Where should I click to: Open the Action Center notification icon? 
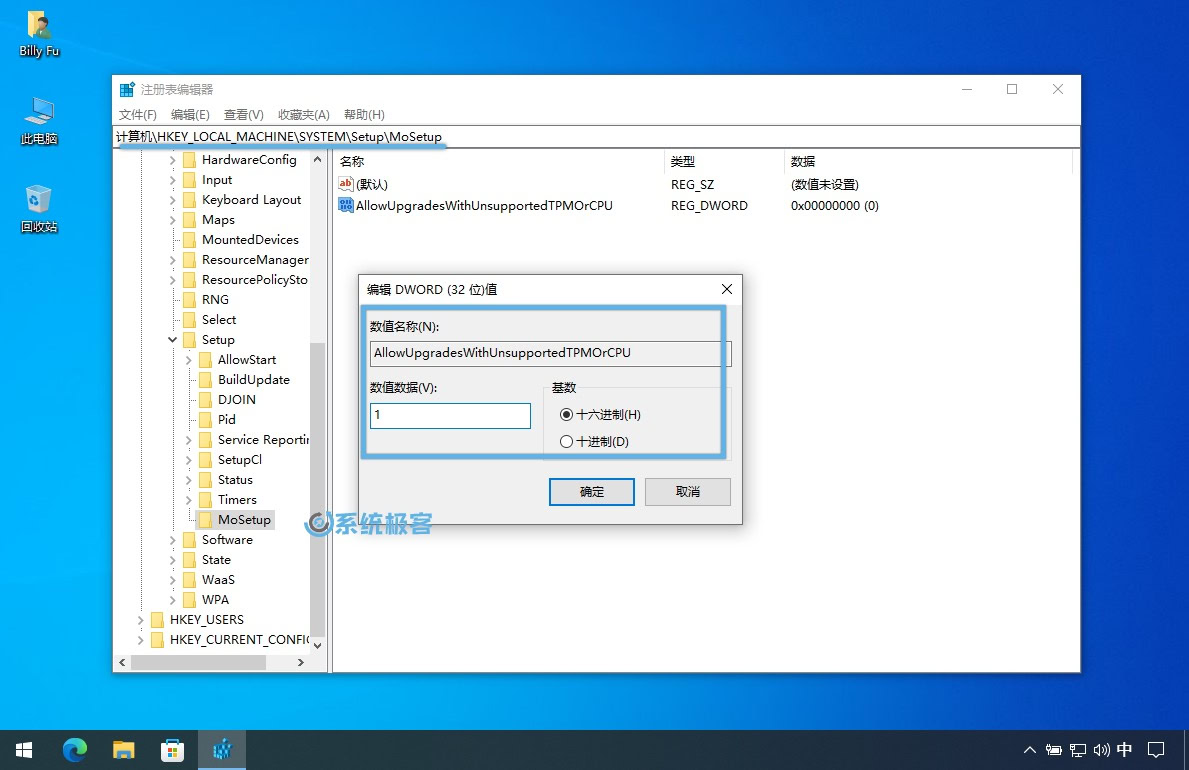[x=1156, y=749]
